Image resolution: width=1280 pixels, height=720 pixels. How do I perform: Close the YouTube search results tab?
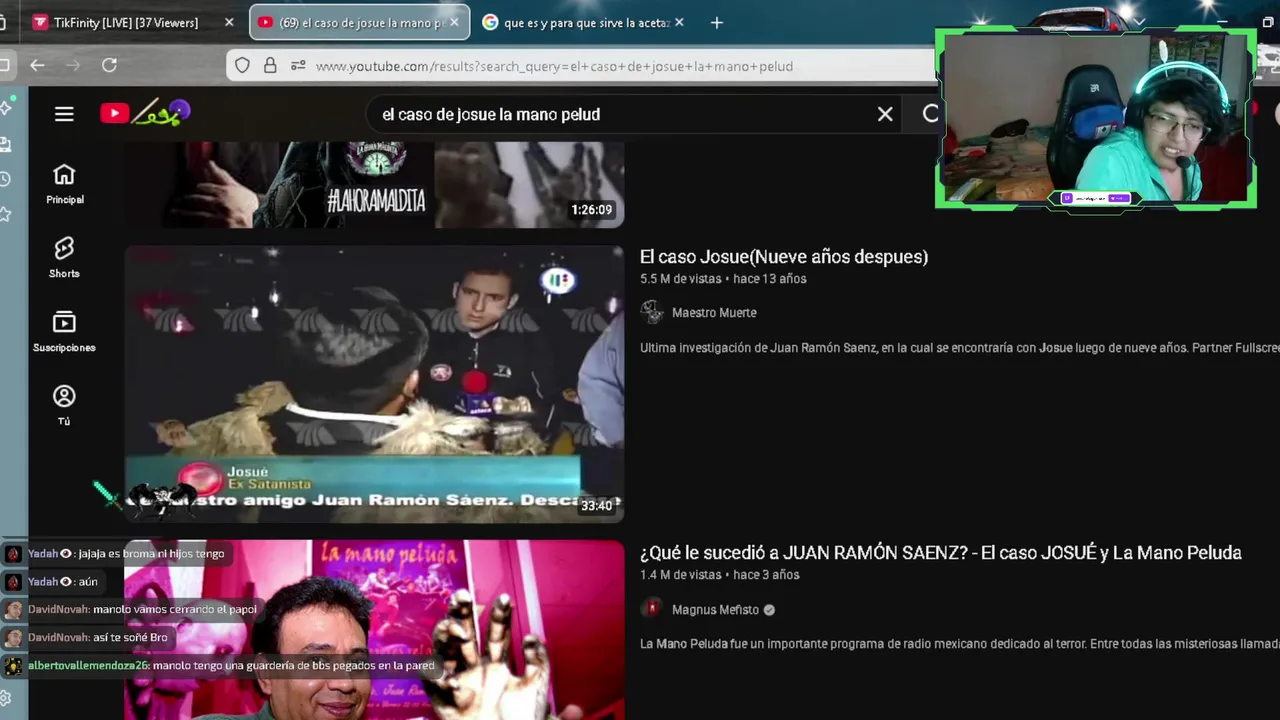(x=454, y=22)
